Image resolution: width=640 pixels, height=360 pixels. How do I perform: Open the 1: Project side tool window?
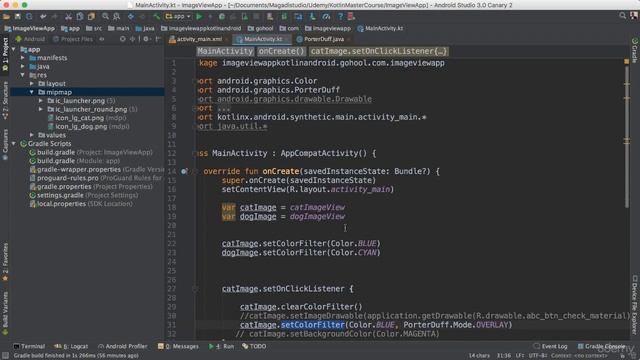[x=5, y=55]
